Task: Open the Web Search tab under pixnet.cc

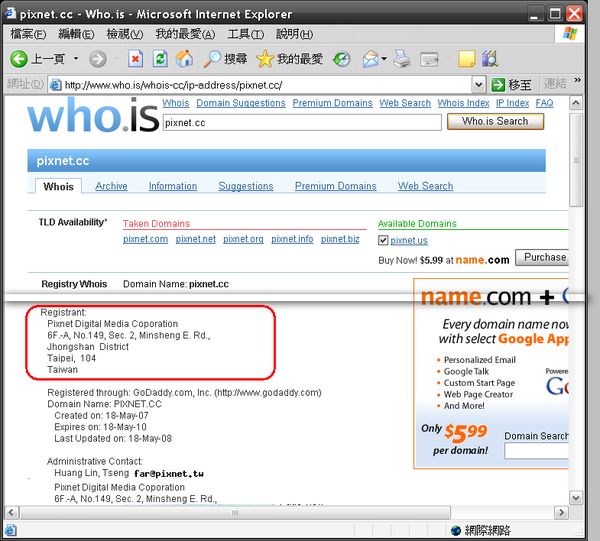Action: point(426,186)
